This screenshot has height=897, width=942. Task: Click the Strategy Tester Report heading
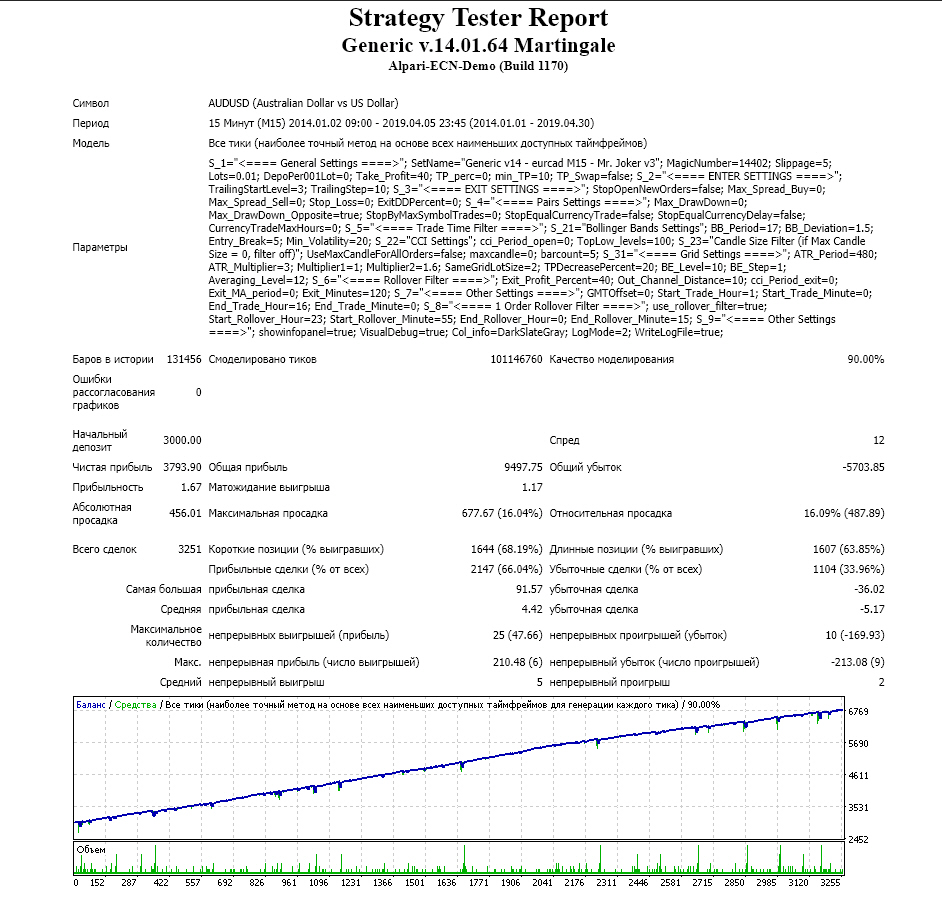point(478,18)
